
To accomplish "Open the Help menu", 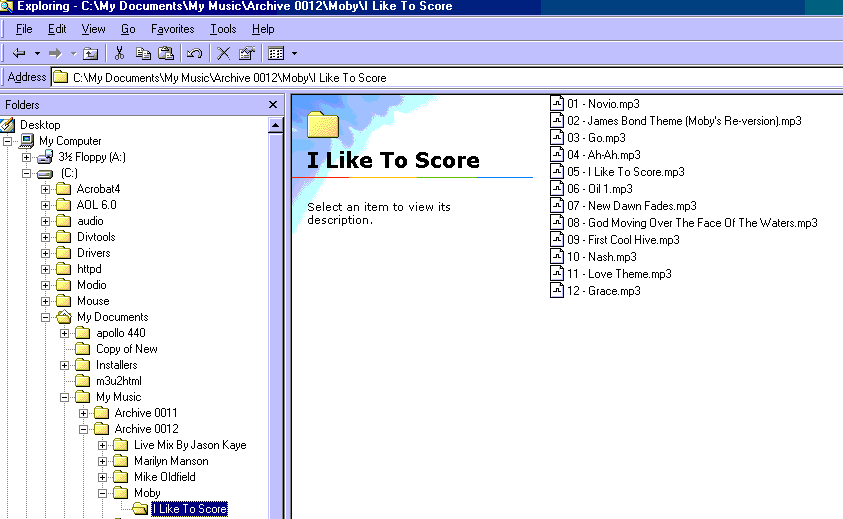I will tap(263, 29).
